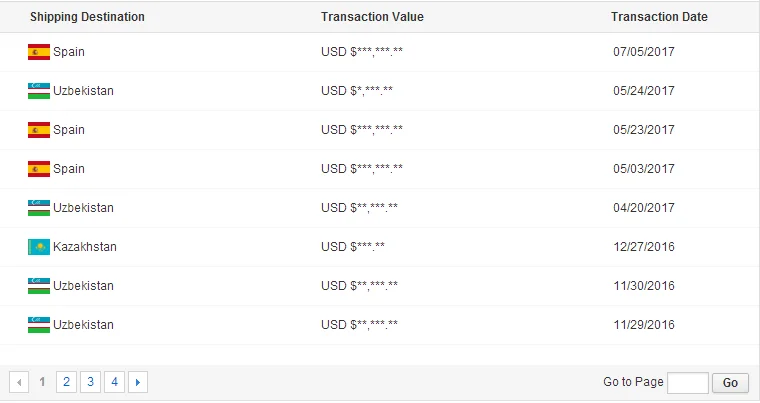Open page 2 of results
The width and height of the screenshot is (760, 403).
pyautogui.click(x=66, y=382)
